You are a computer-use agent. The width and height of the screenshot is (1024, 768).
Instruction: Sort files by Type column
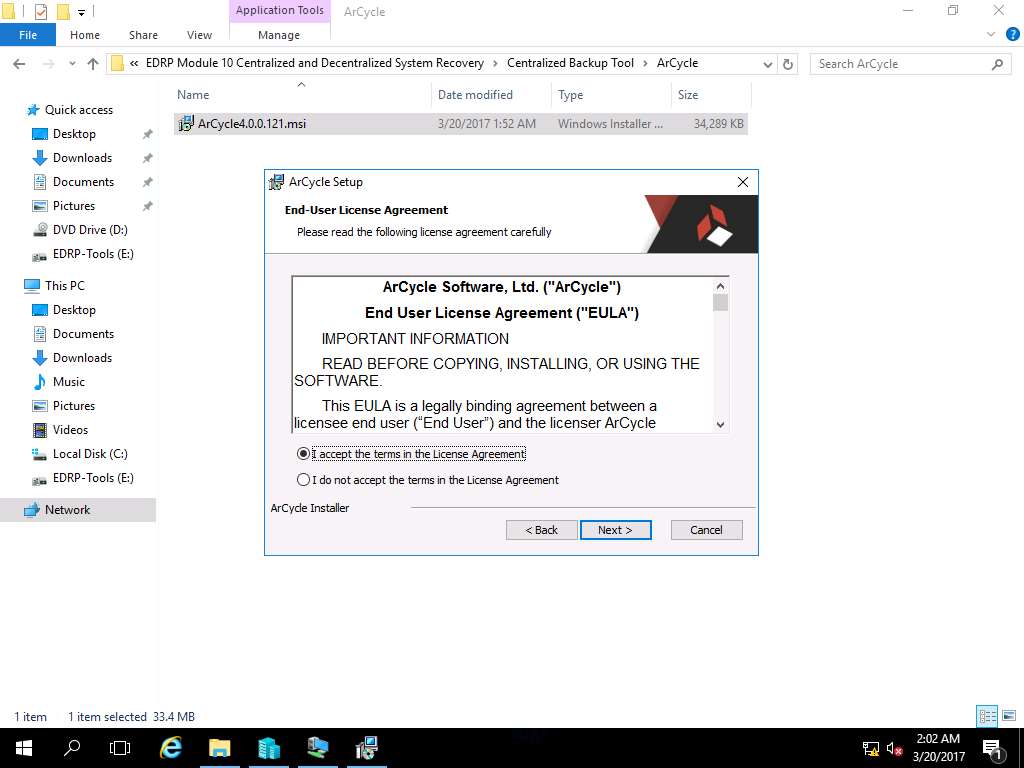point(570,95)
